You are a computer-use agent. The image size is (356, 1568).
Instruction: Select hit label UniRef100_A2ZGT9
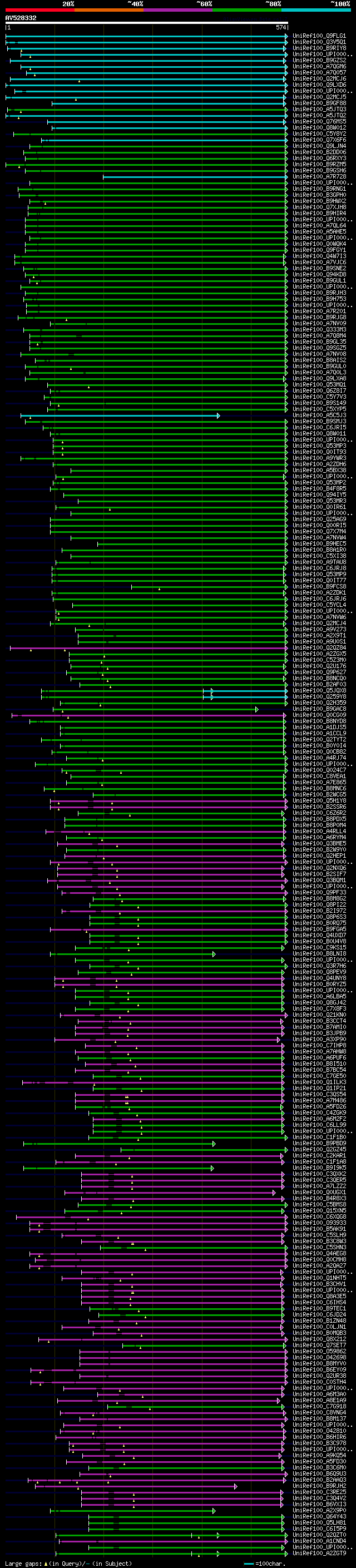click(x=319, y=1553)
